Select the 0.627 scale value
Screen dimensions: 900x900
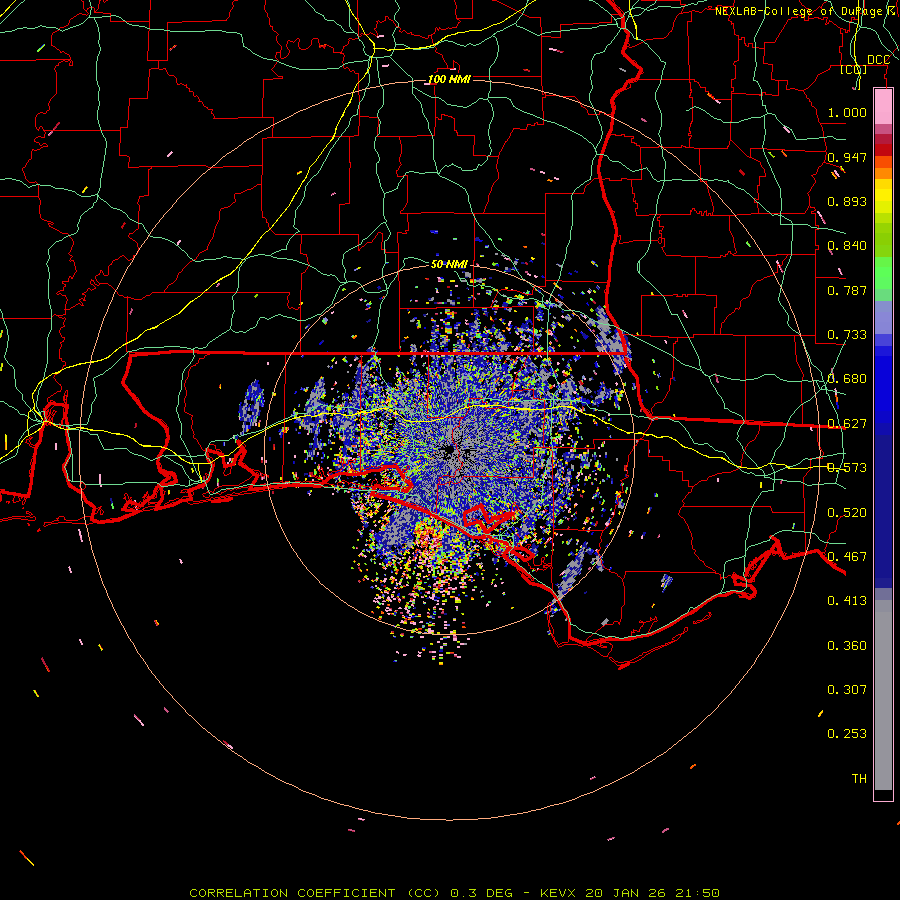[x=847, y=423]
